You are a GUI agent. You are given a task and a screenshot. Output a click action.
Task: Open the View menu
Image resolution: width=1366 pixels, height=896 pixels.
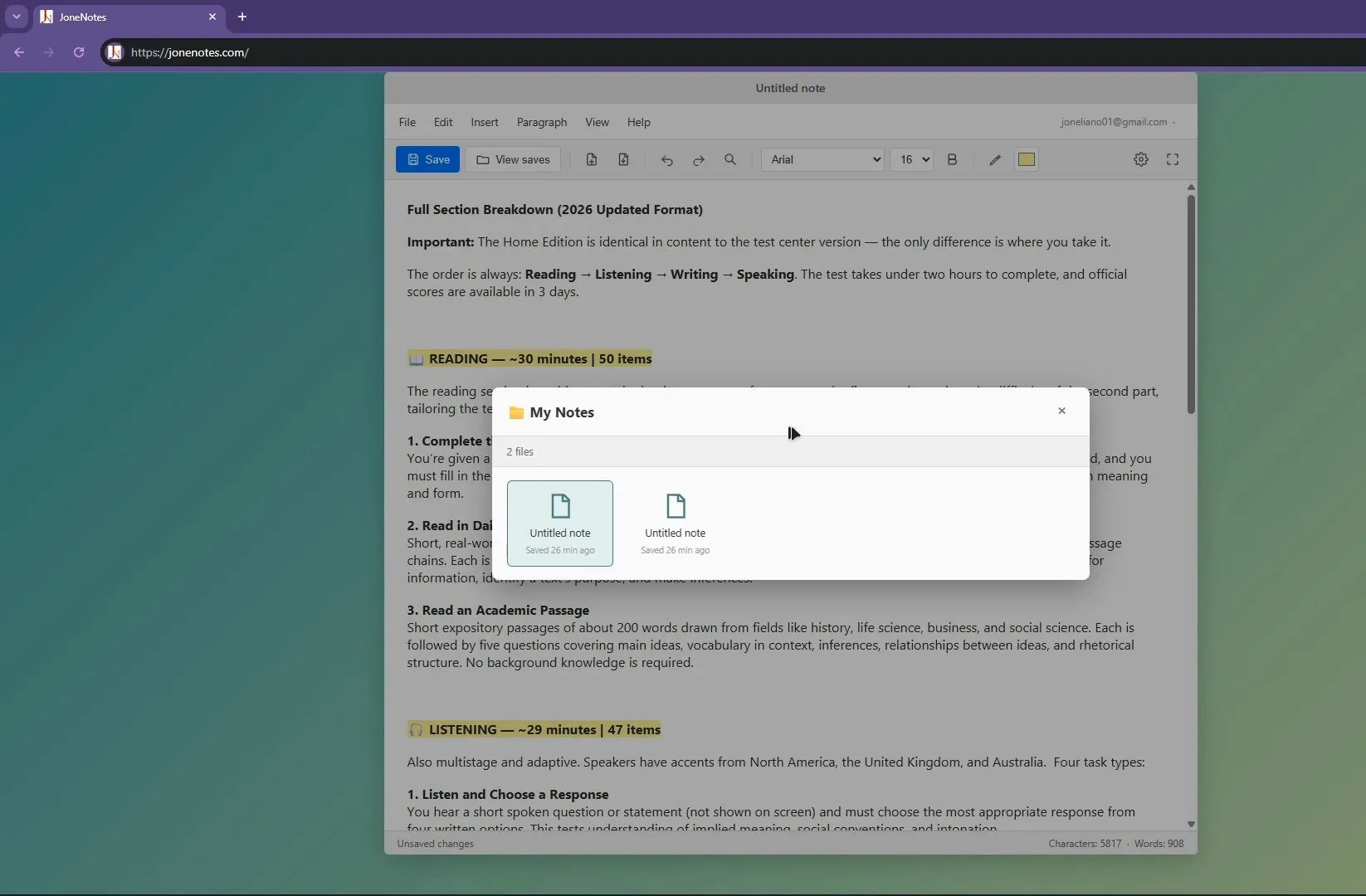597,122
